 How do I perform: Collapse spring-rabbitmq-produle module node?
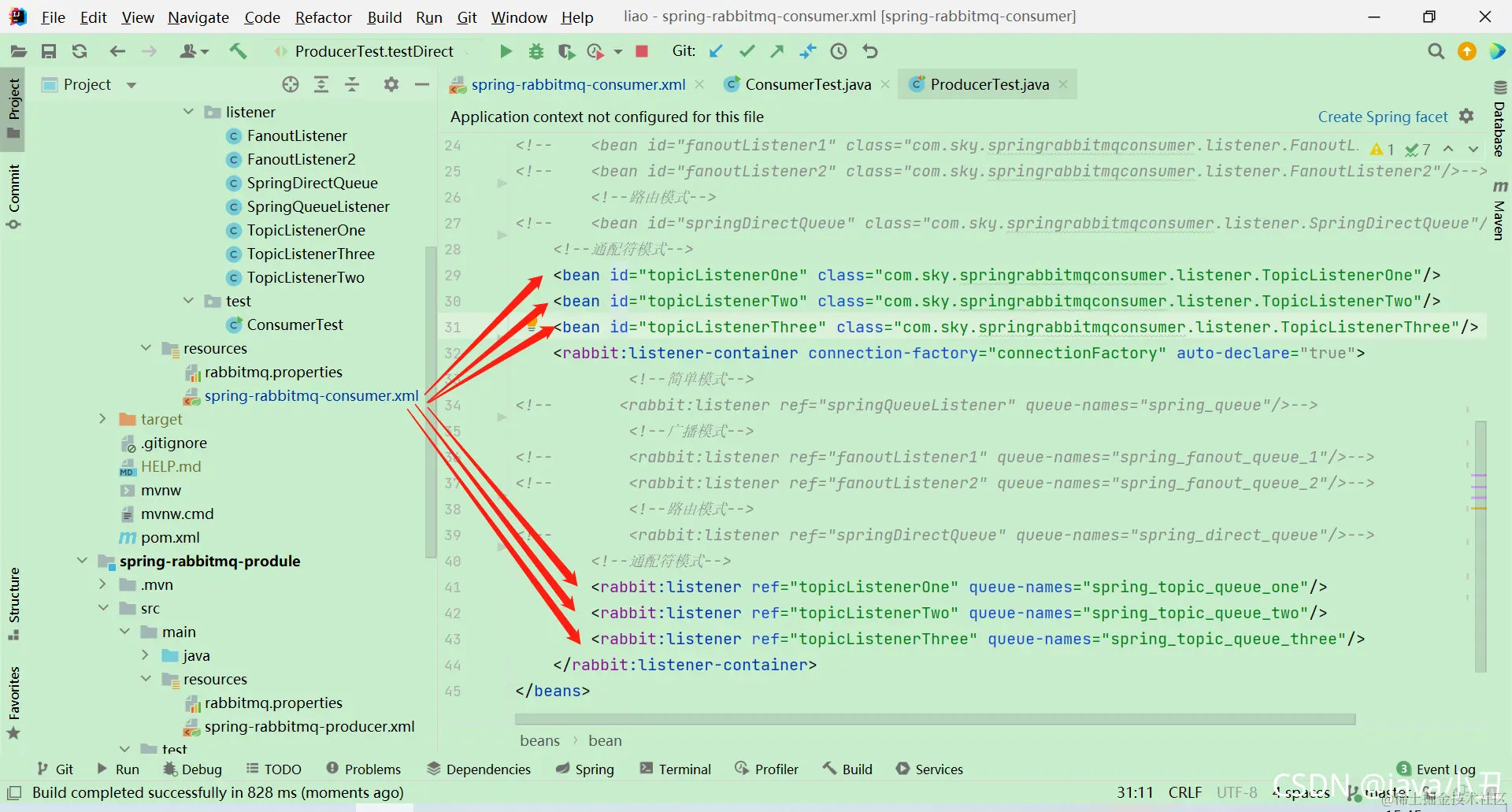(82, 561)
